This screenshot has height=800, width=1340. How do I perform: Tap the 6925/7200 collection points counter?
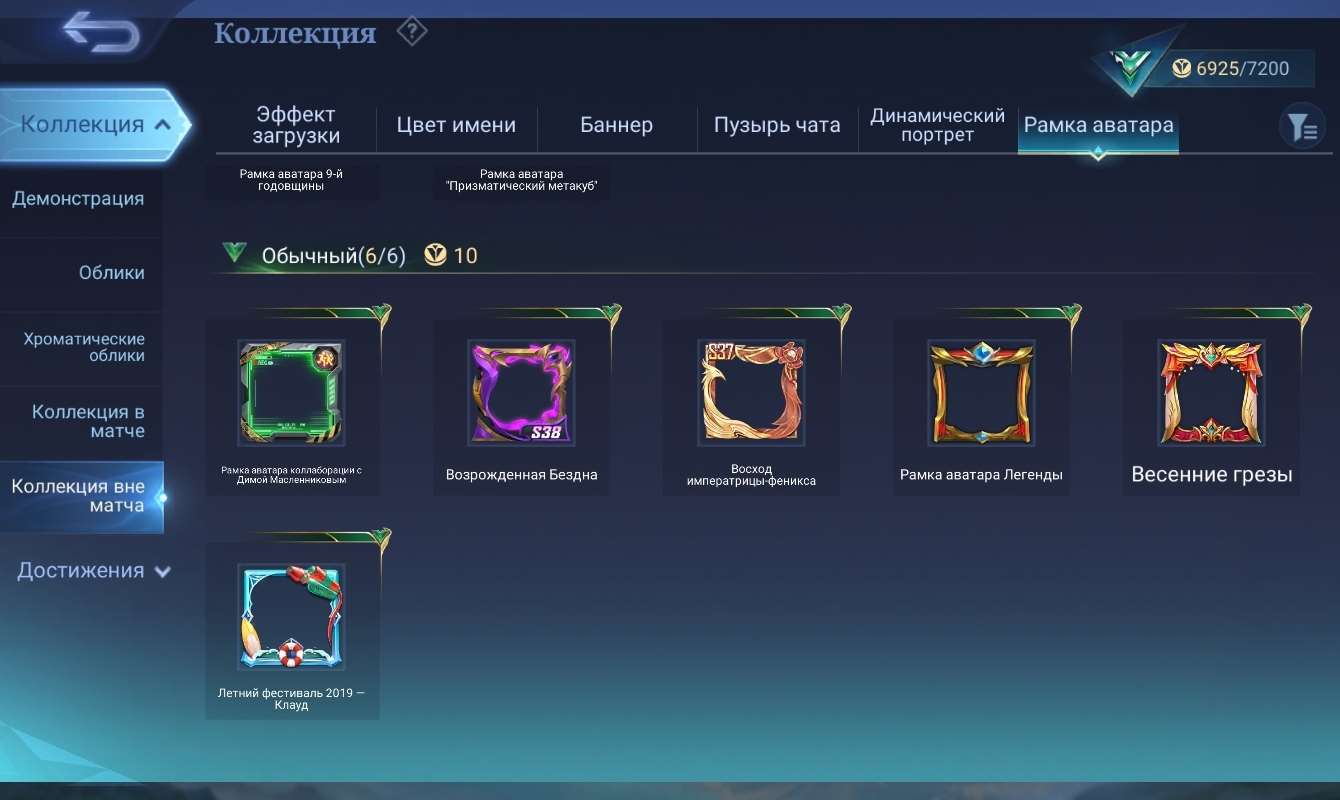point(1242,69)
